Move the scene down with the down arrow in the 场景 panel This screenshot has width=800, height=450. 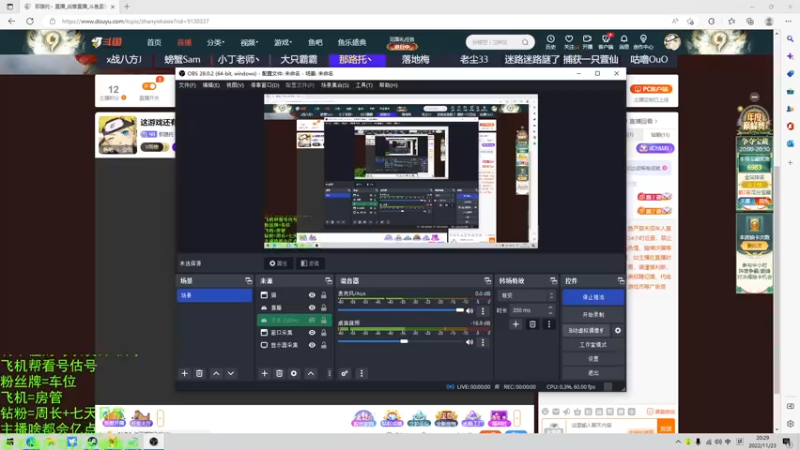(231, 373)
